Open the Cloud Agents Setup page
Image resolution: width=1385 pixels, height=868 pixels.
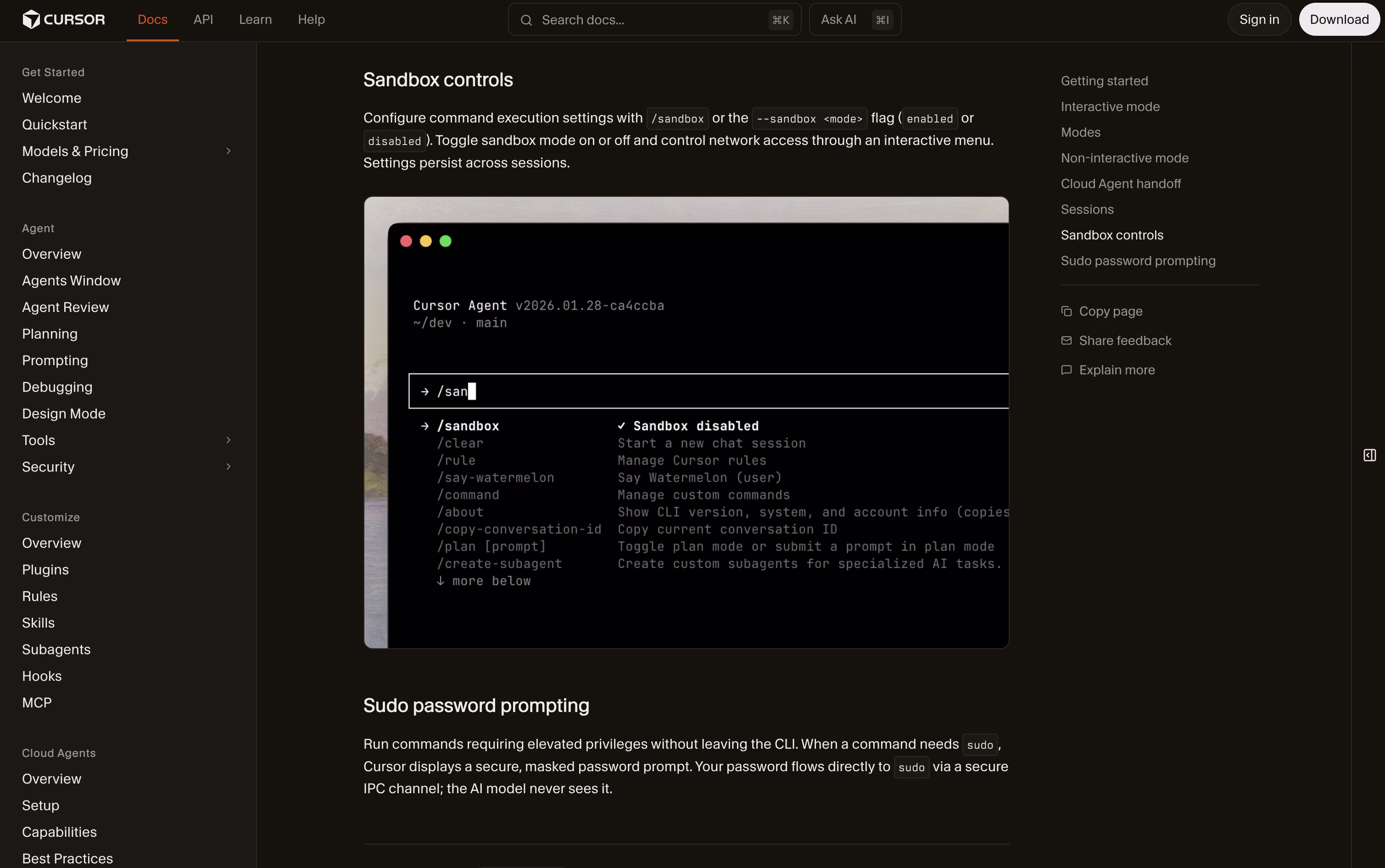[x=41, y=806]
